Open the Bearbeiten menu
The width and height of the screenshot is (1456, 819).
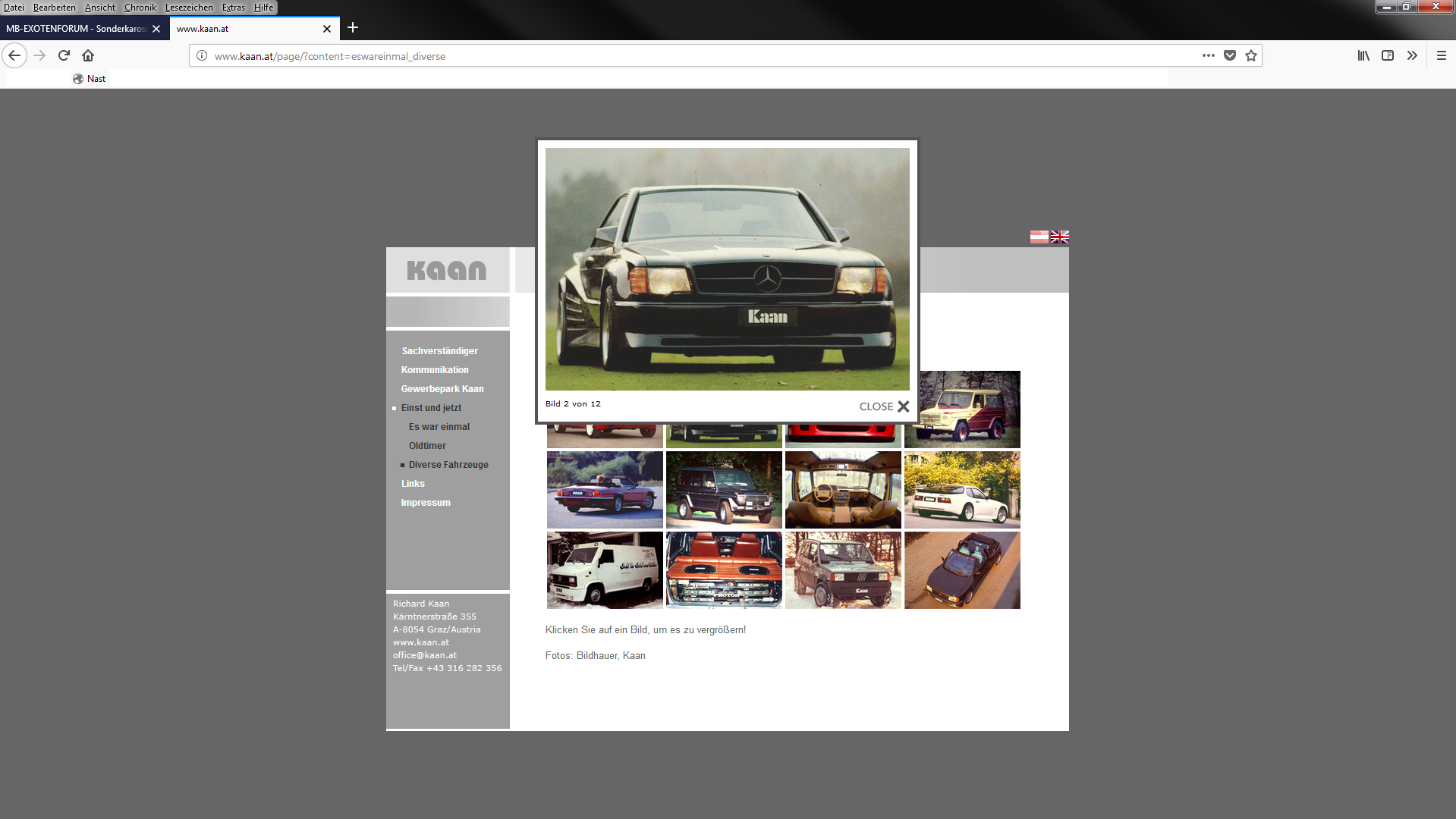click(54, 8)
